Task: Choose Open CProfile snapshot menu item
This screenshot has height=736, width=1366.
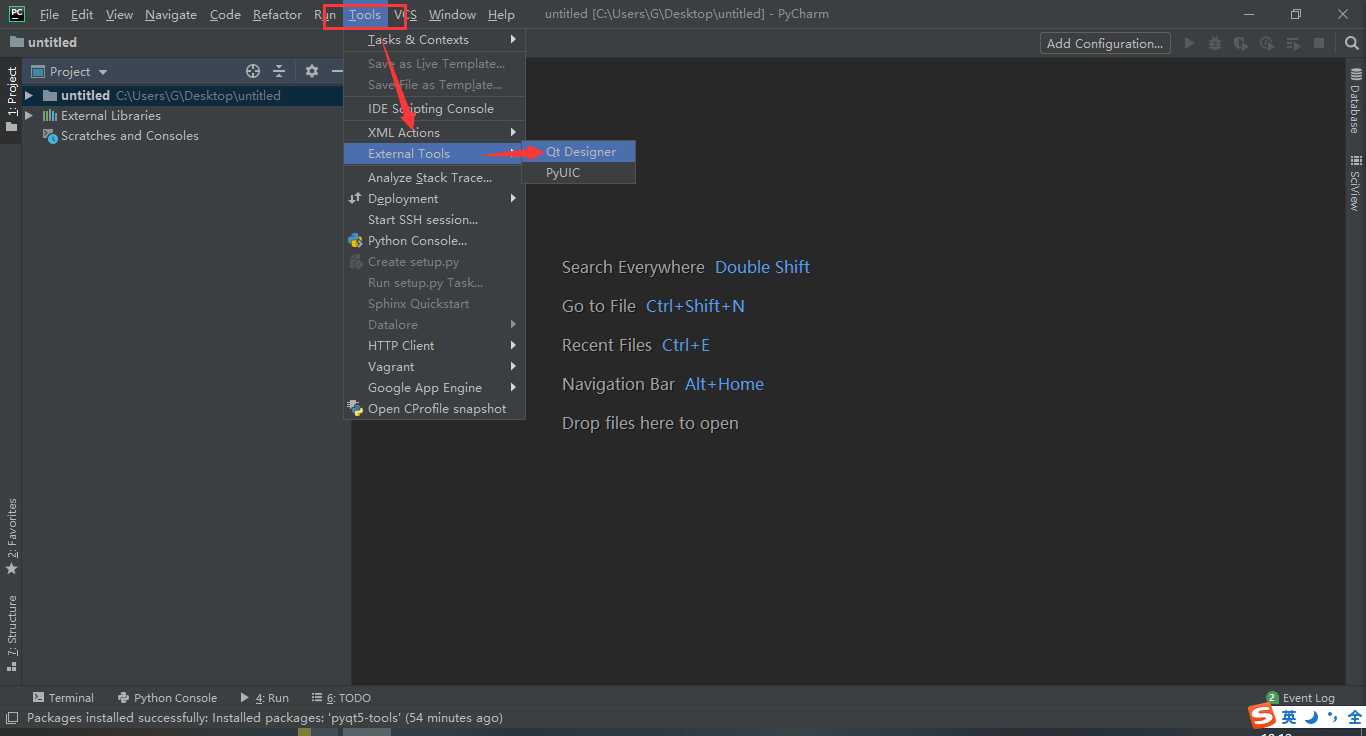Action: tap(434, 409)
